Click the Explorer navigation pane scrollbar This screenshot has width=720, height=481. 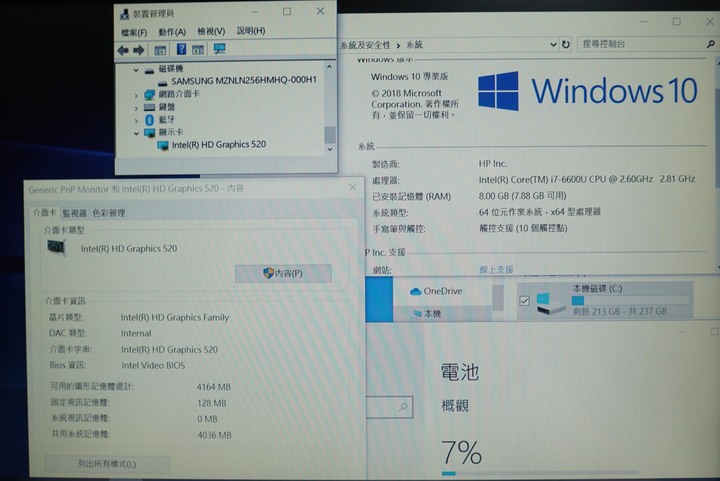click(x=497, y=297)
